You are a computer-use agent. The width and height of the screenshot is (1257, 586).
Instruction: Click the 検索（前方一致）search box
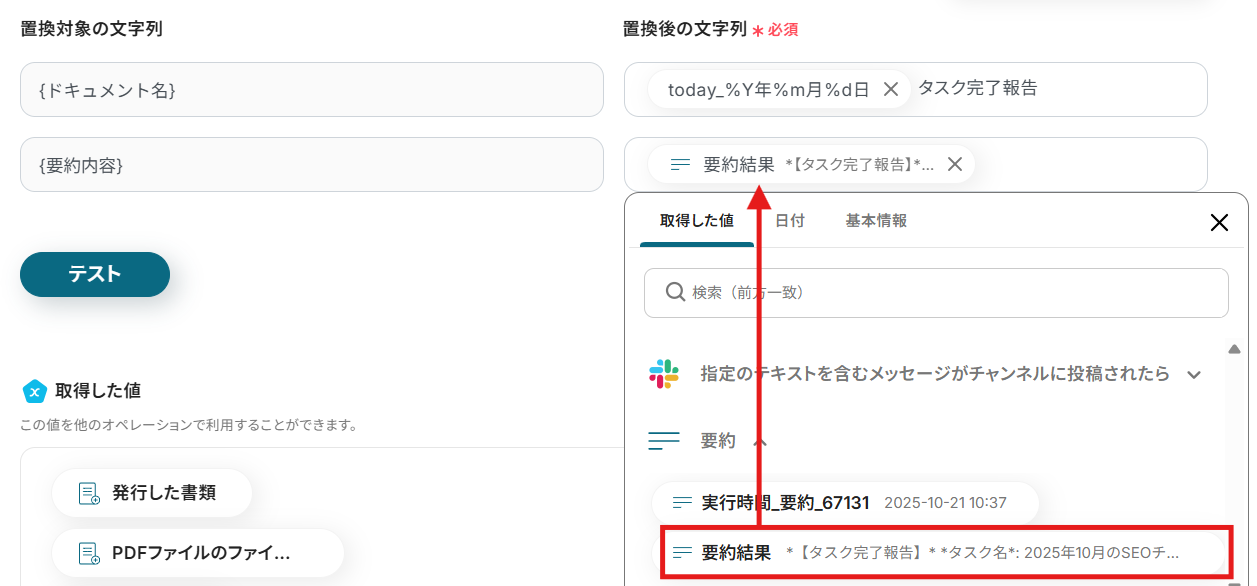click(936, 293)
